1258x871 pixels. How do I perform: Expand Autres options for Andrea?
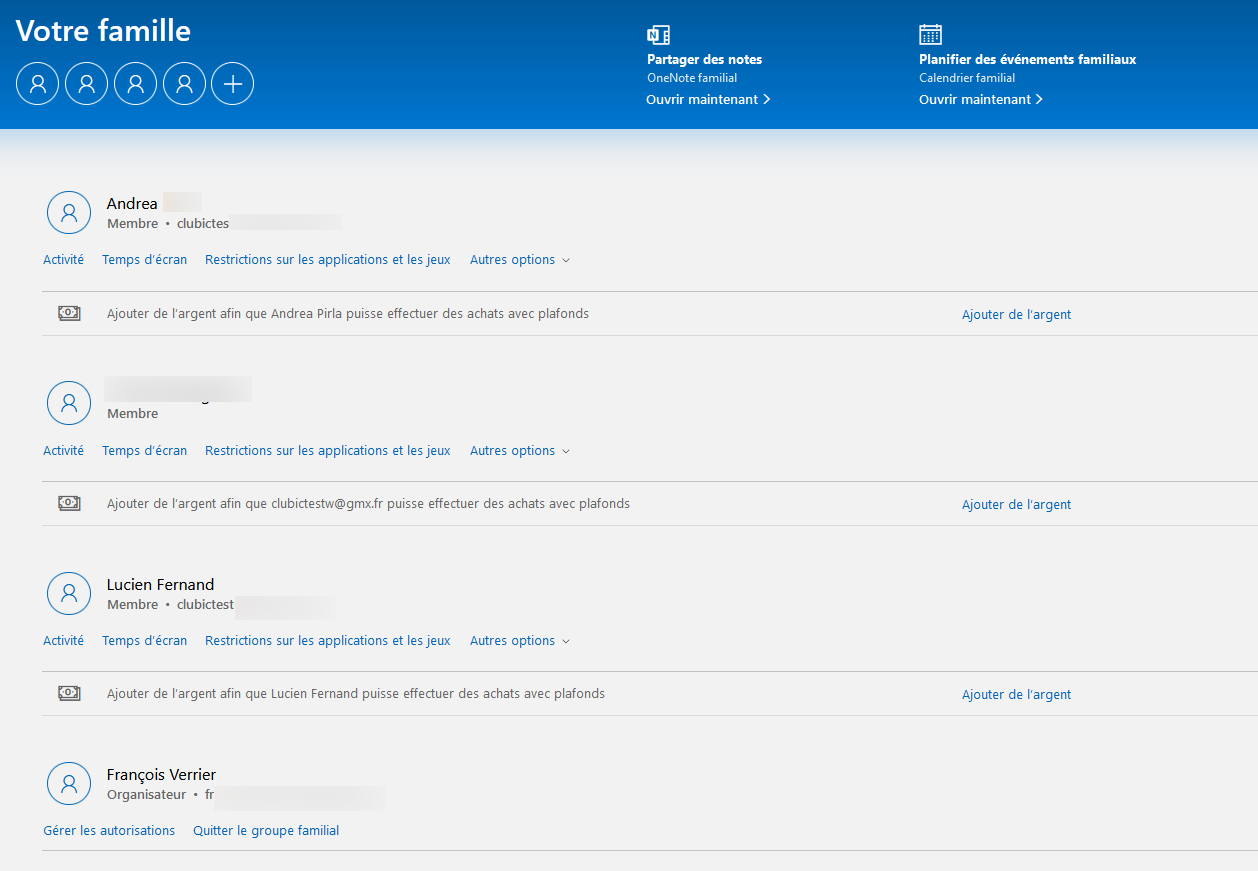[520, 260]
